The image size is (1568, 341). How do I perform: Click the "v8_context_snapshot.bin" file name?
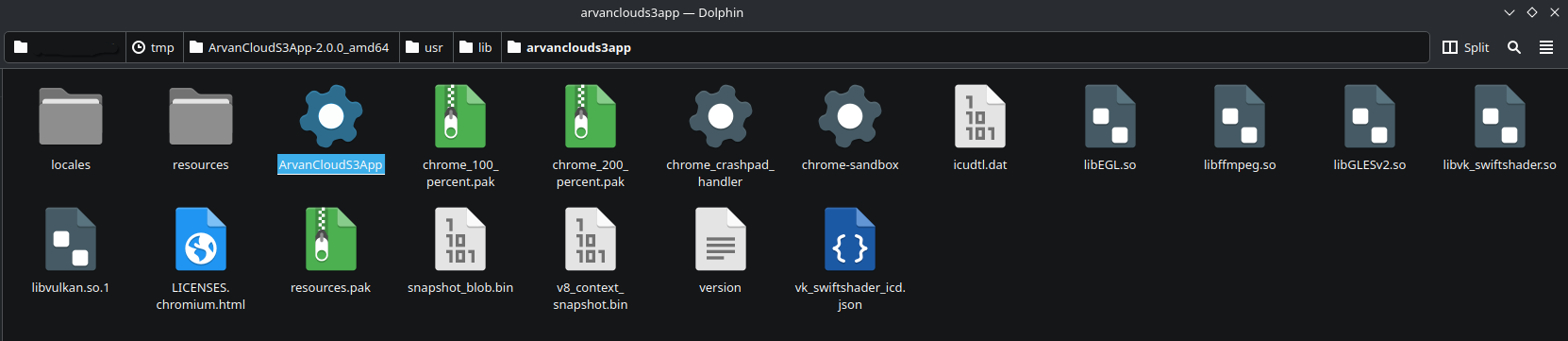591,296
